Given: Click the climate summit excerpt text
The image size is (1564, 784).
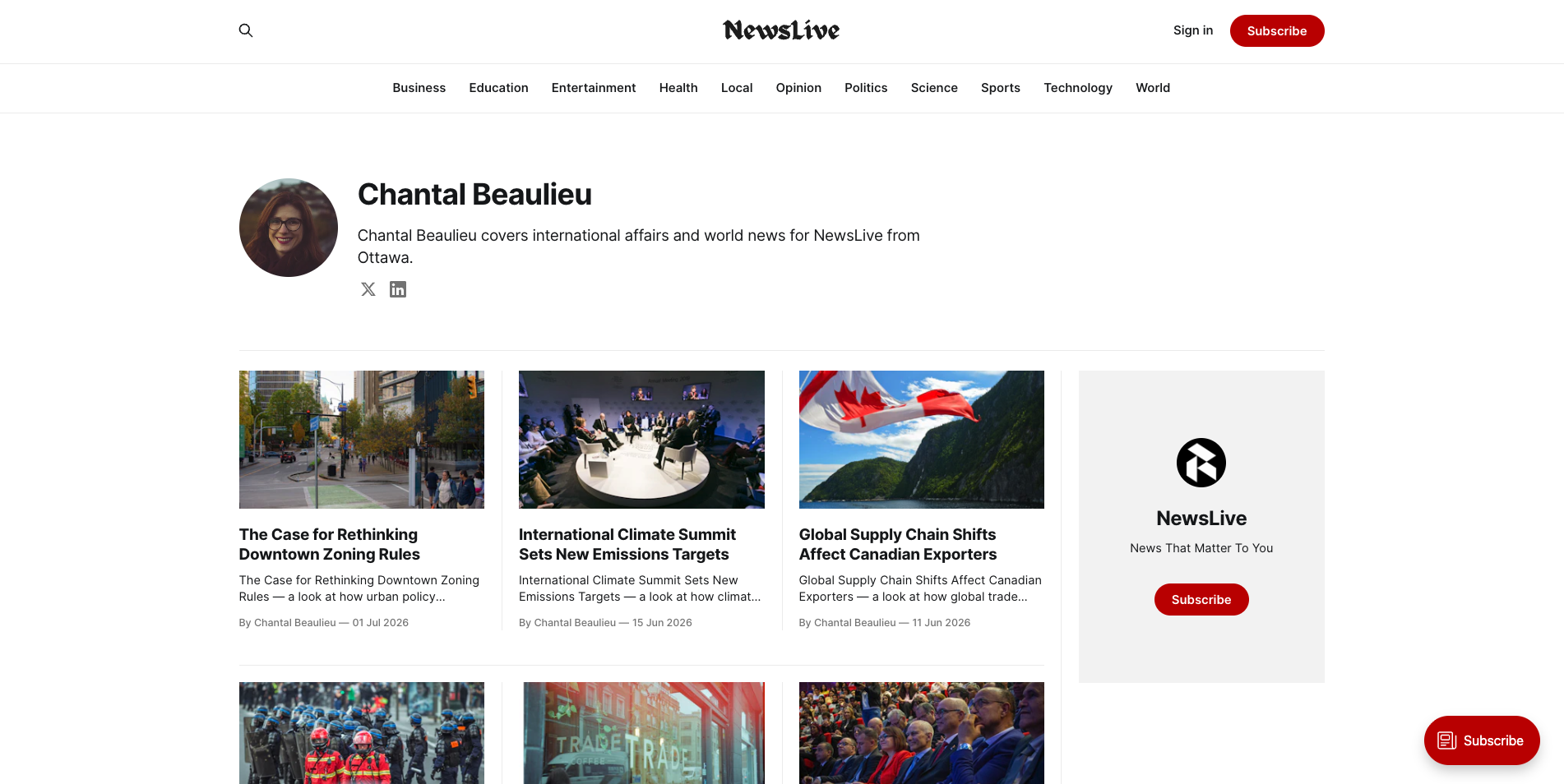Looking at the screenshot, I should pyautogui.click(x=640, y=588).
